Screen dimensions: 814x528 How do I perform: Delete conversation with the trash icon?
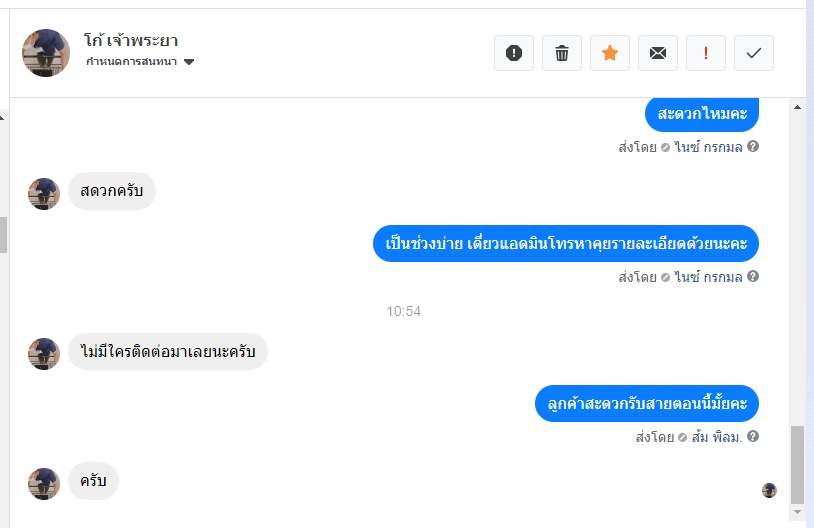pos(562,53)
